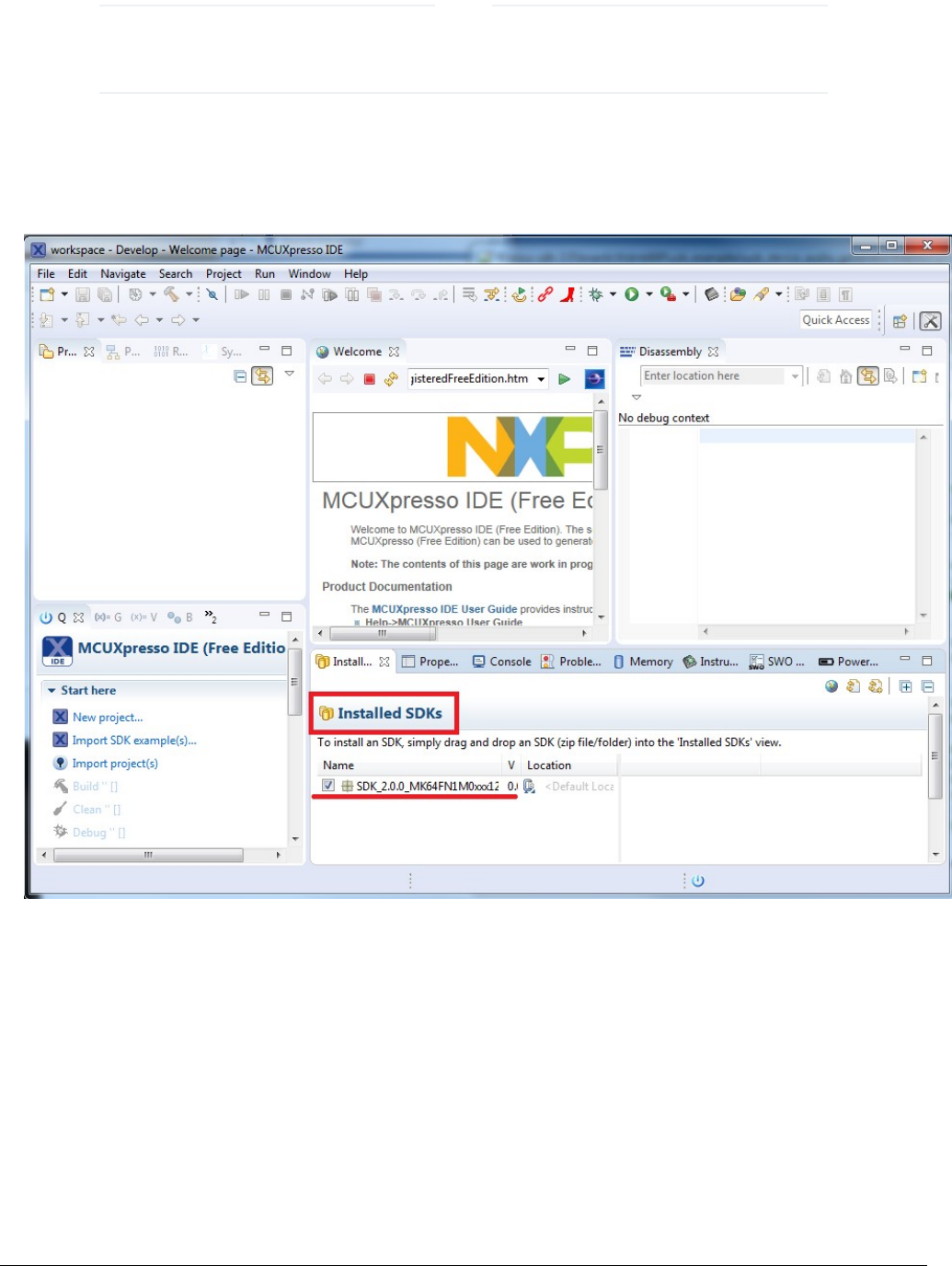Open the Window menu

point(309,274)
